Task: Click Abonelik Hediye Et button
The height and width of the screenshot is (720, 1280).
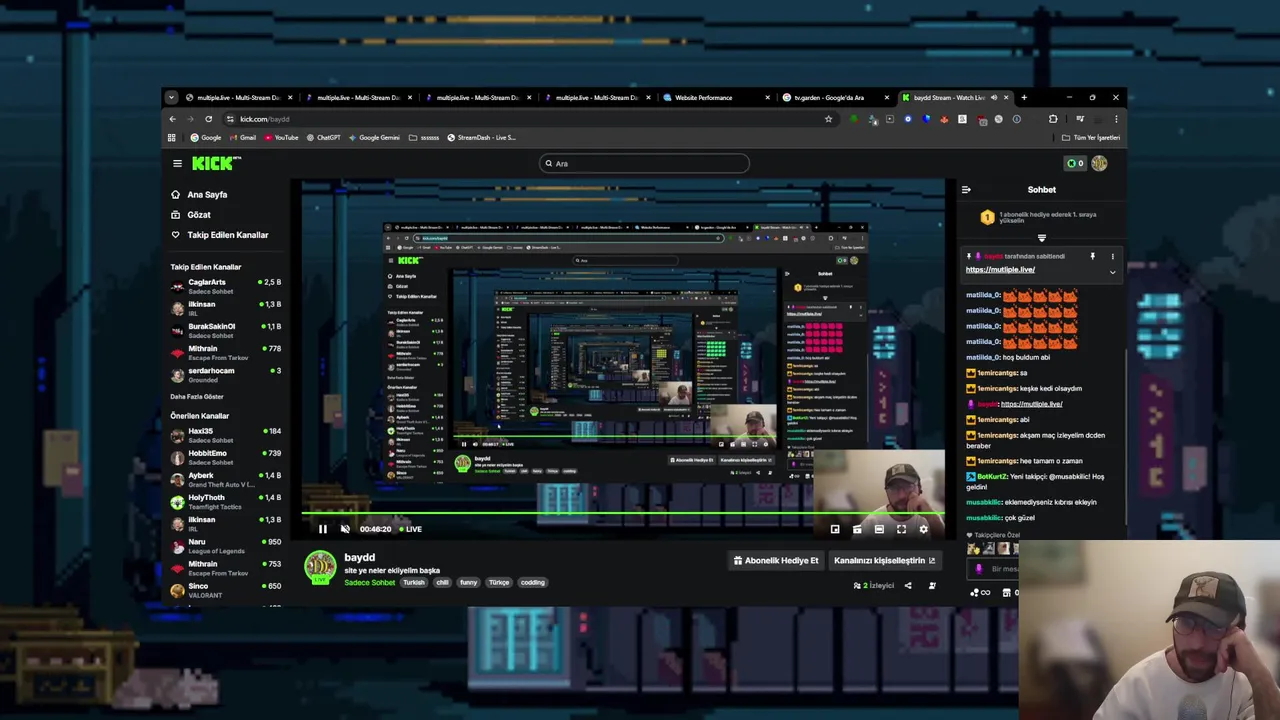Action: pos(776,560)
